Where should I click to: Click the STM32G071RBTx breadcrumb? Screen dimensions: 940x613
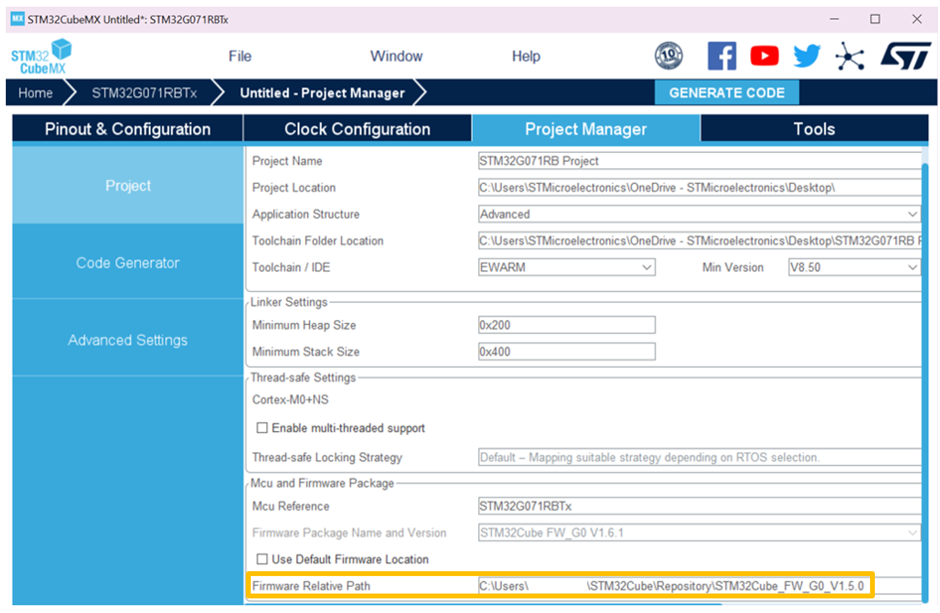click(144, 93)
